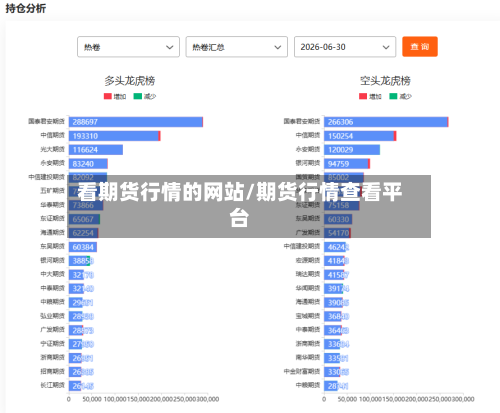Click 中金财富期货 label in the 空头龙虎榜 chart
The height and width of the screenshot is (413, 500).
(x=302, y=371)
